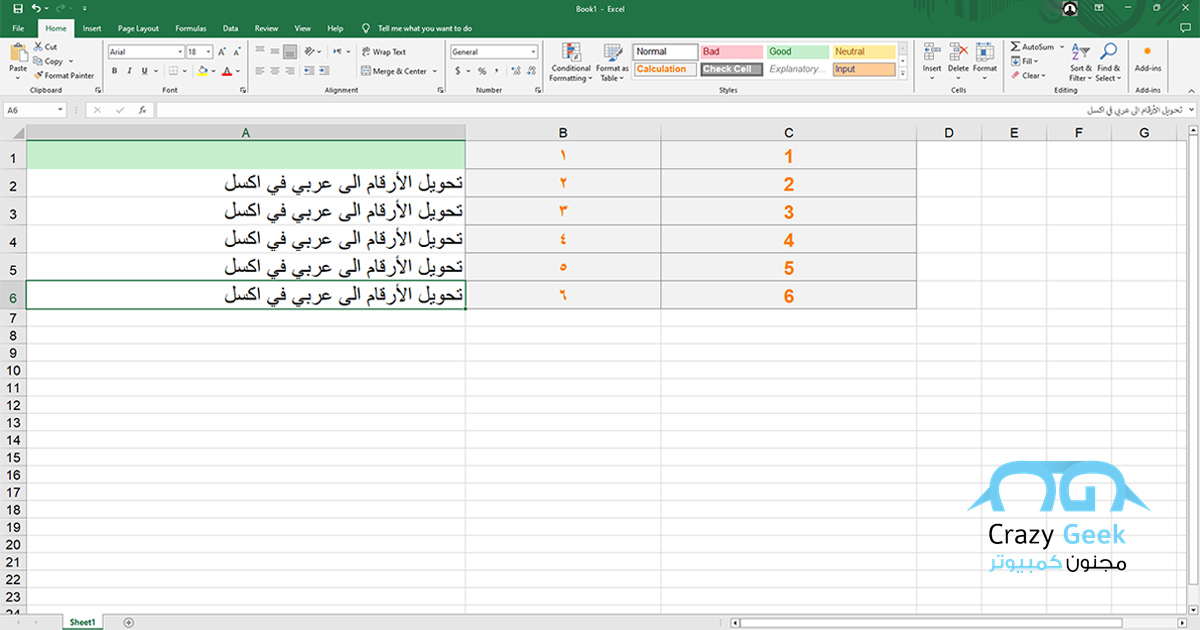Save the workbook from Quick Access Toolbar
The height and width of the screenshot is (630, 1200).
pos(17,8)
